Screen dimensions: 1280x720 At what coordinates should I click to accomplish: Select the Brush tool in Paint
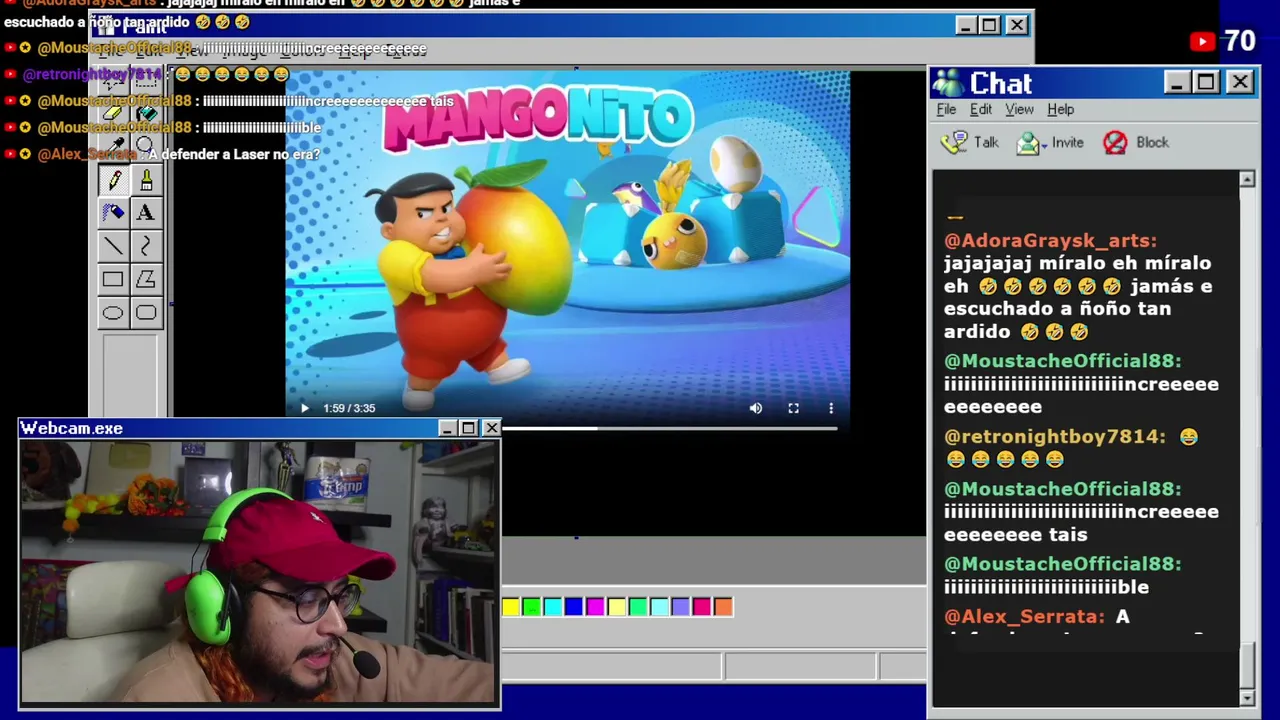146,180
